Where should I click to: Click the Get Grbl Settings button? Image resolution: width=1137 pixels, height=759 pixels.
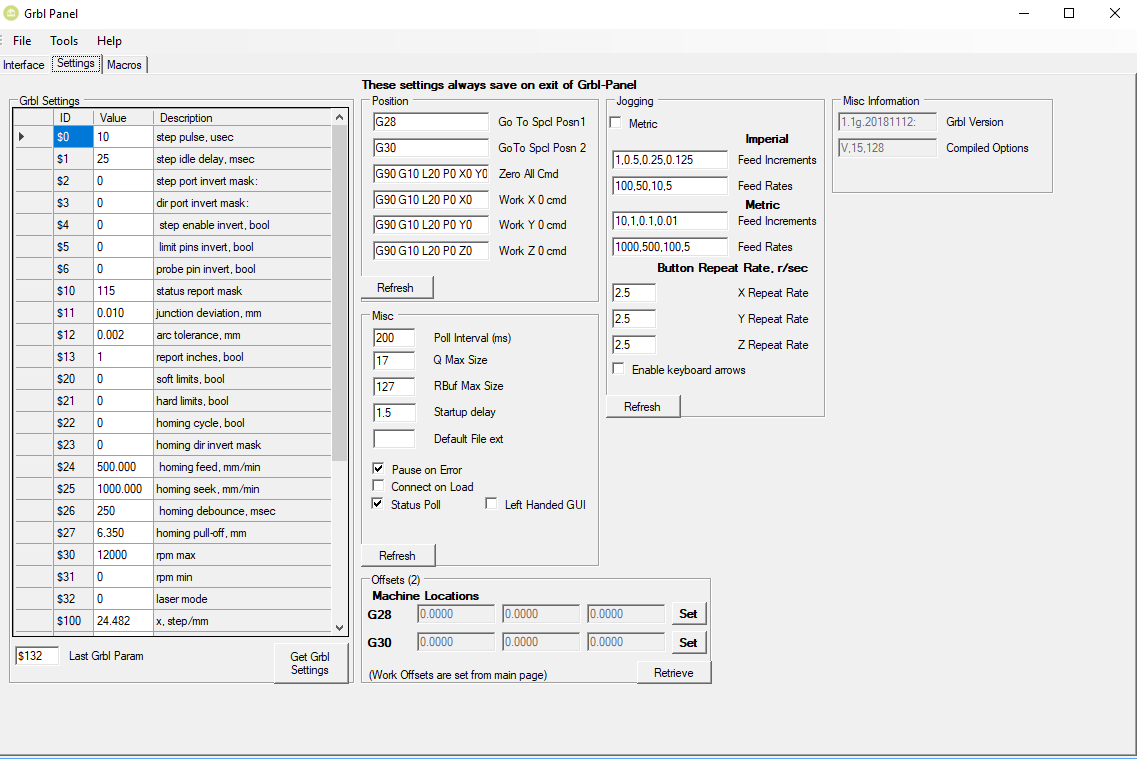pyautogui.click(x=311, y=662)
